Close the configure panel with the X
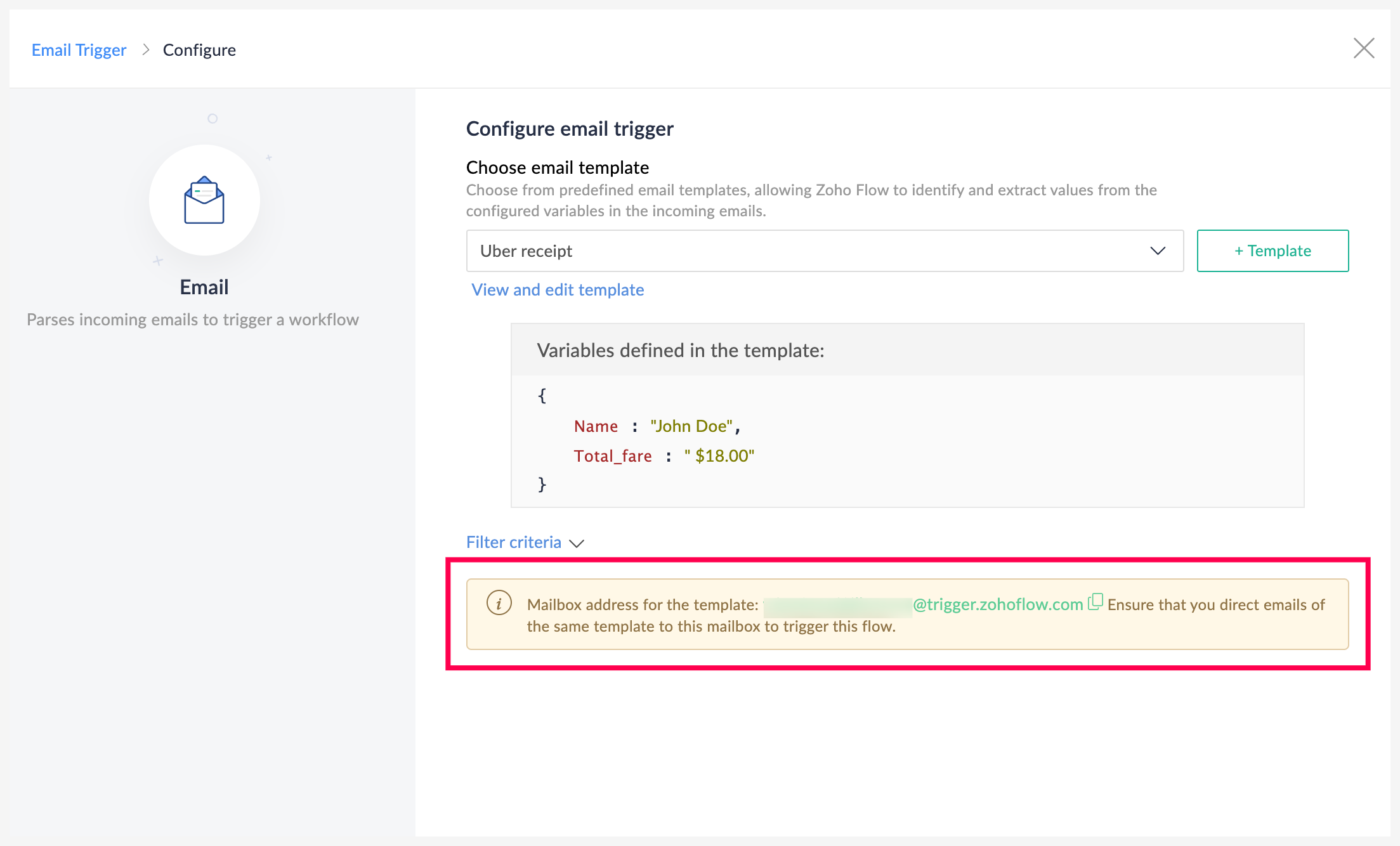The height and width of the screenshot is (846, 1400). (1364, 48)
